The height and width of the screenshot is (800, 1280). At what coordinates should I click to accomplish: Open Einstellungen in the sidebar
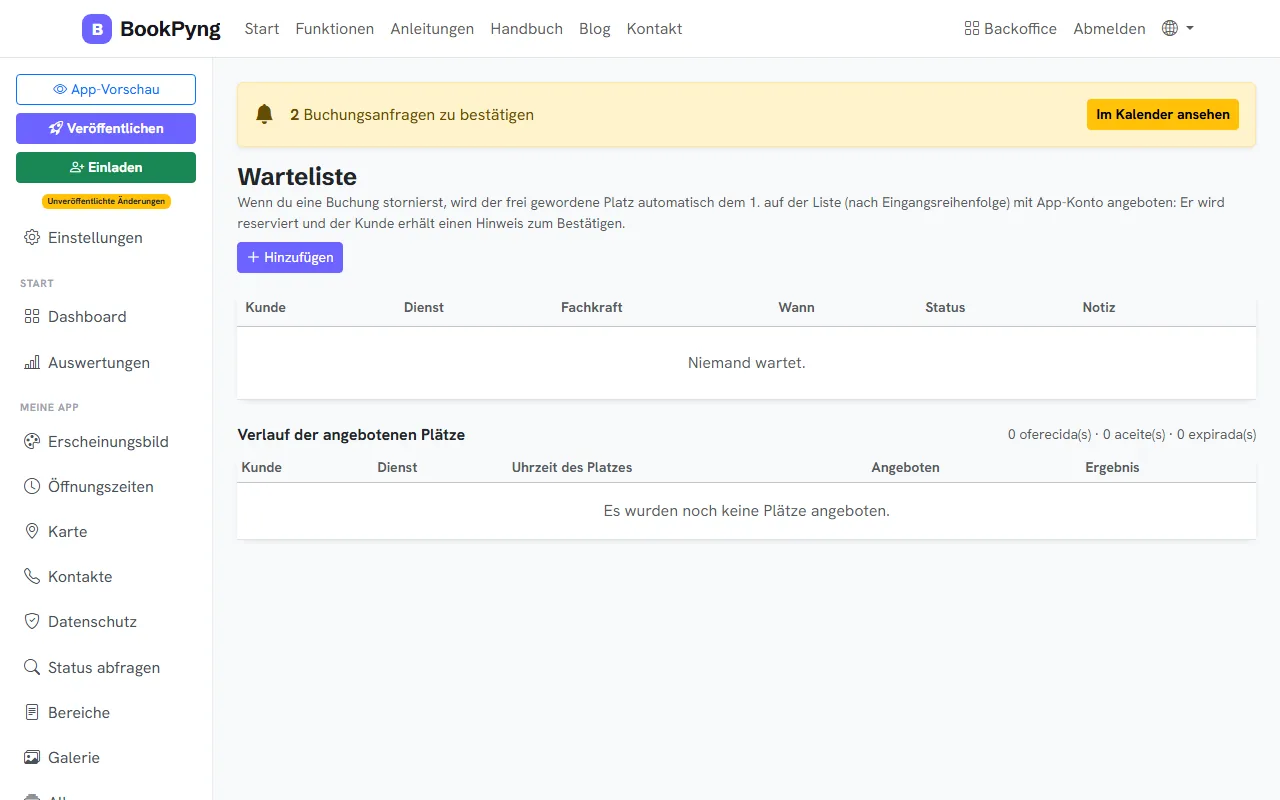[x=106, y=238]
